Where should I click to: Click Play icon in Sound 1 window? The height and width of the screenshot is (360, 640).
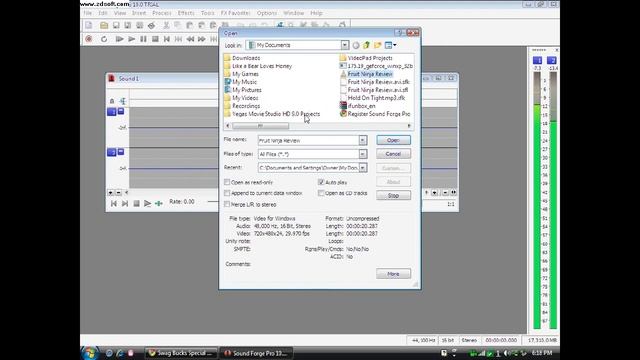[x=147, y=203]
